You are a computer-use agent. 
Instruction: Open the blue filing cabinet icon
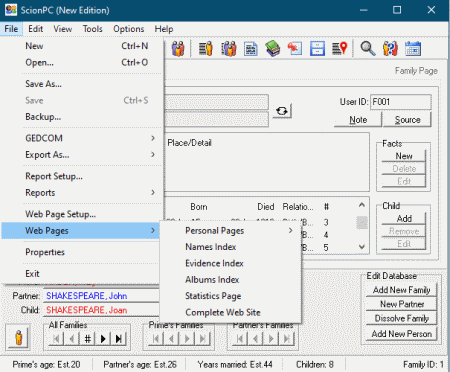tap(317, 49)
